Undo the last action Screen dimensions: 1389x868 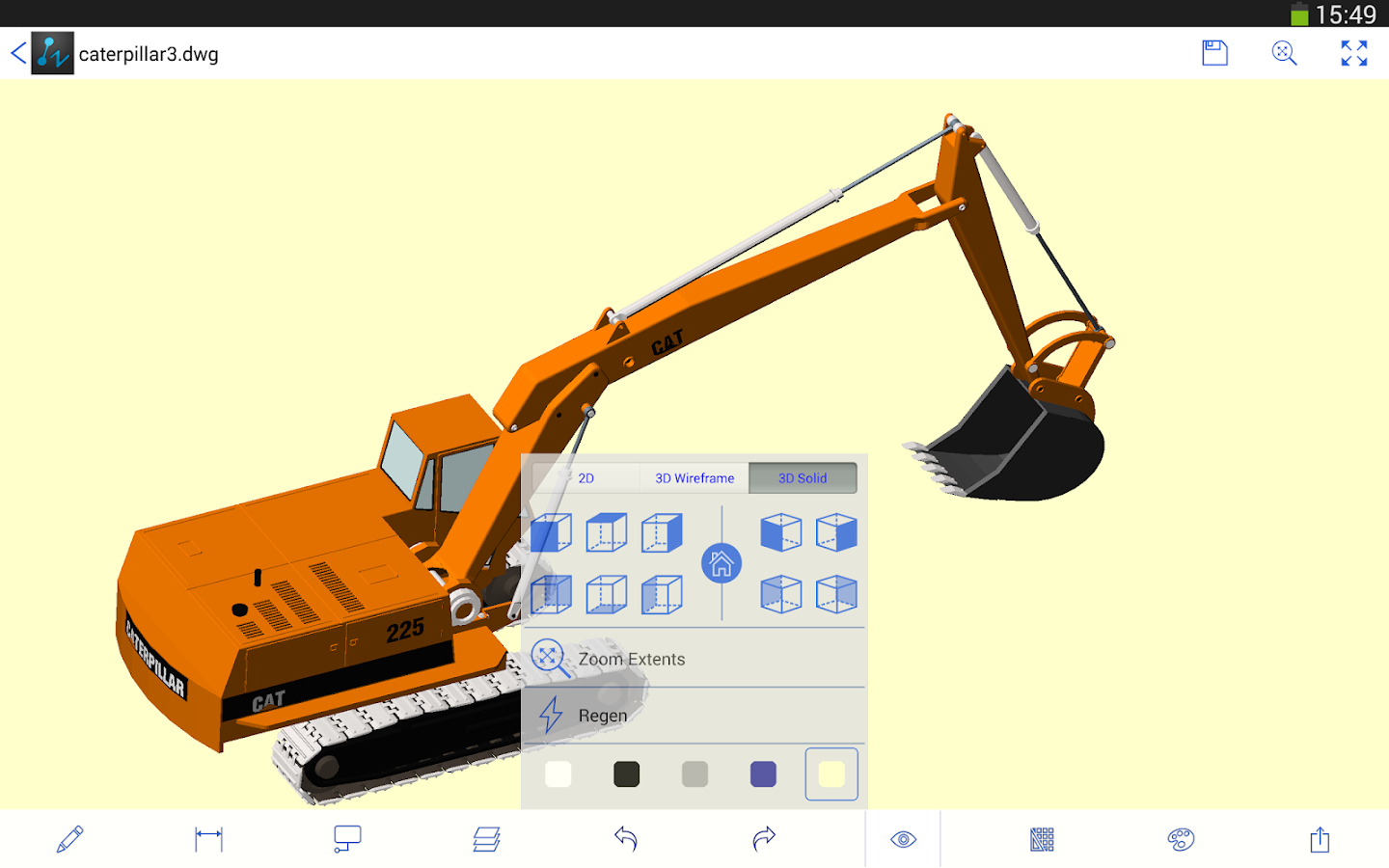(x=625, y=839)
